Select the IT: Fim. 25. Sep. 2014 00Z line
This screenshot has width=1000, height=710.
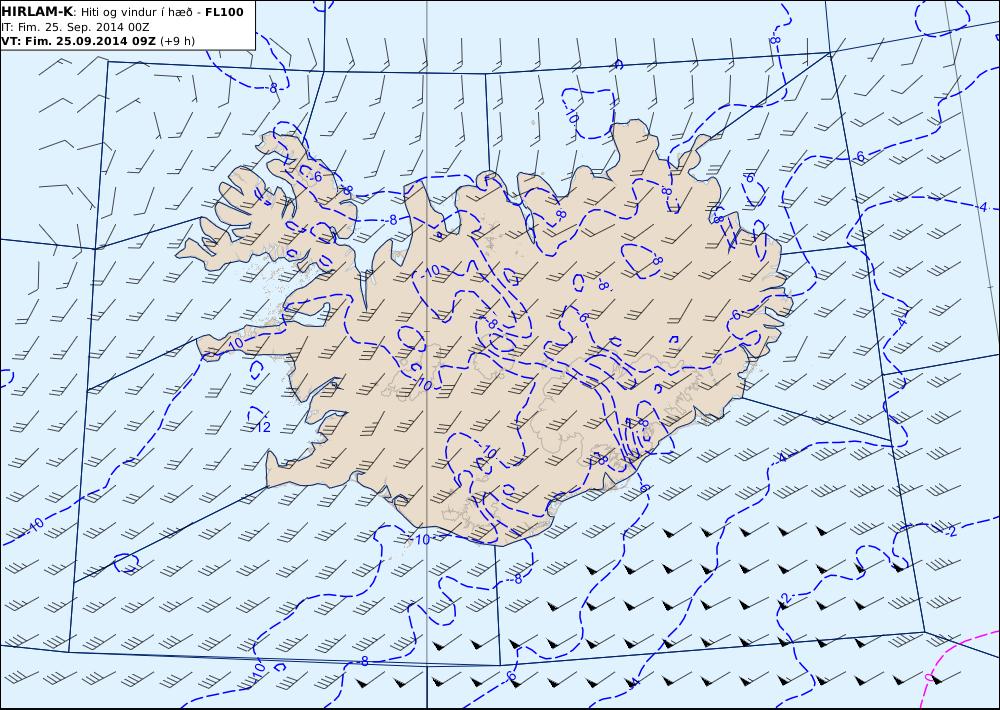75,27
